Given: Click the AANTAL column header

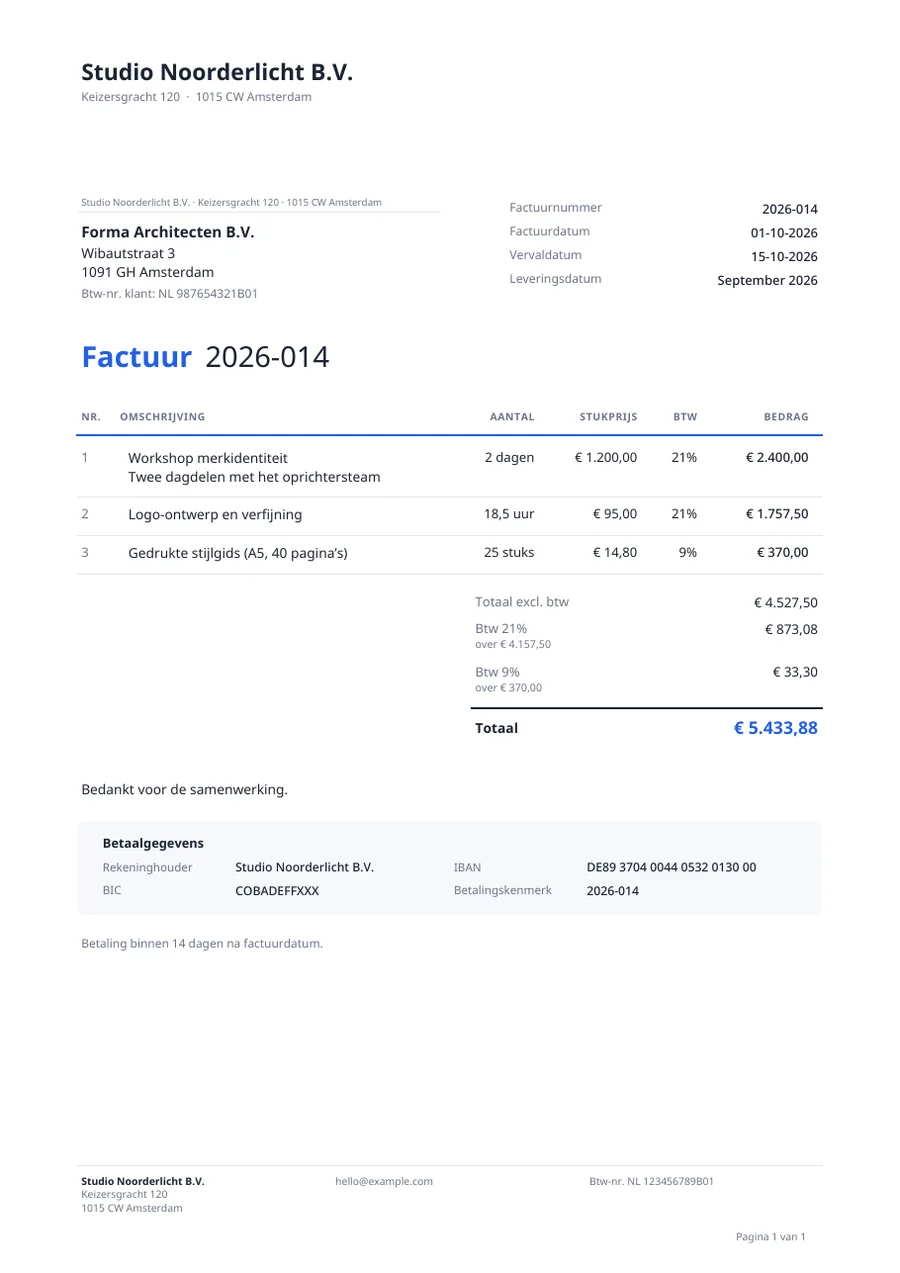Looking at the screenshot, I should click(512, 417).
